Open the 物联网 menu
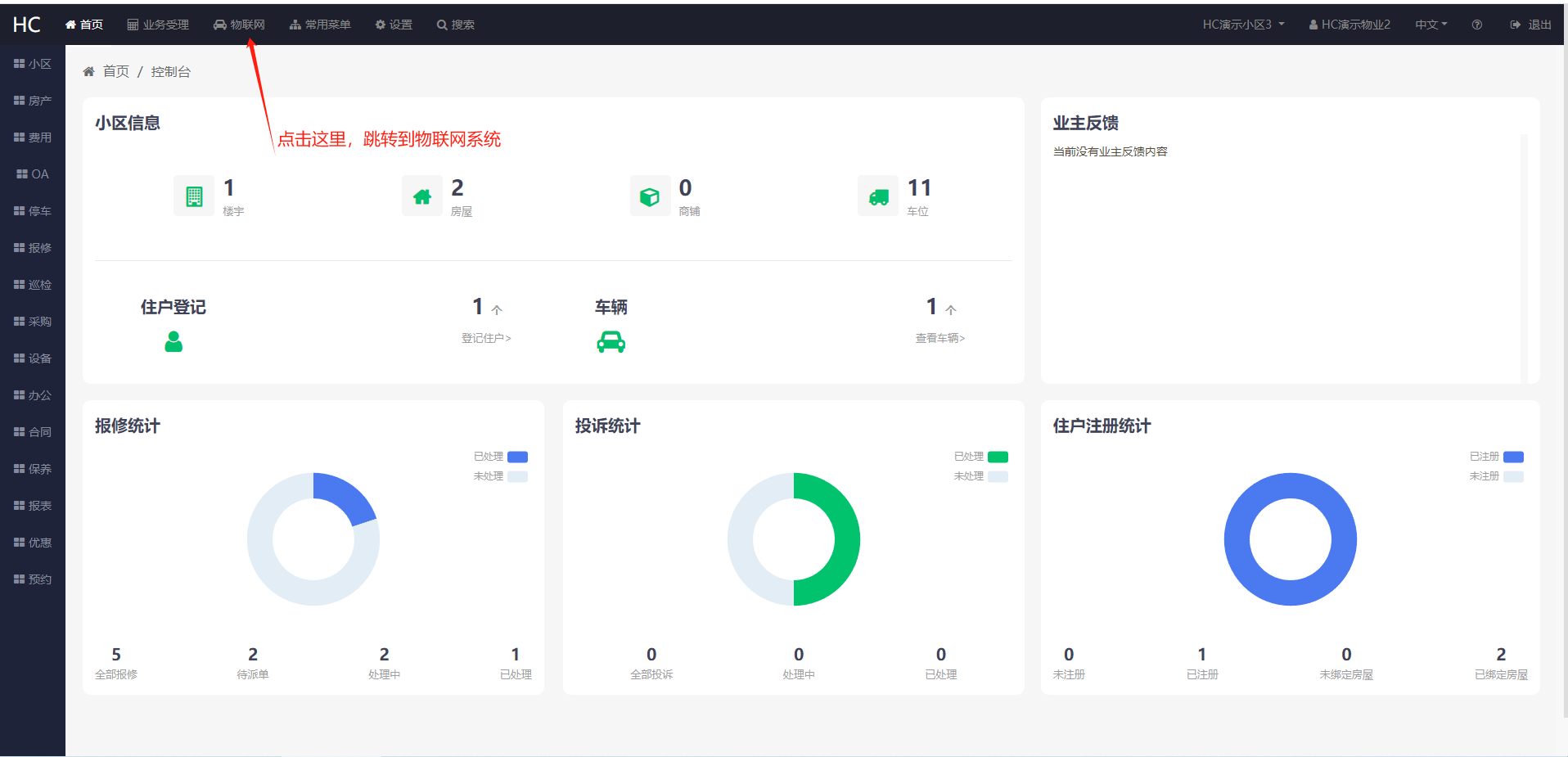 tap(239, 25)
